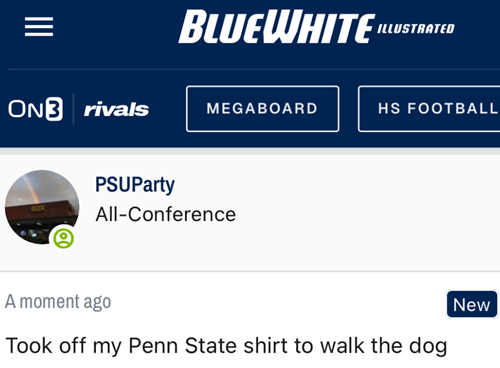Click the boxed 3 in On3 logo

(54, 109)
